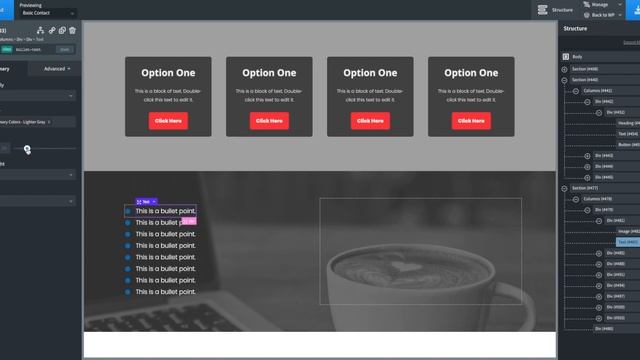Open the font family dropdown in left panel

(38, 96)
